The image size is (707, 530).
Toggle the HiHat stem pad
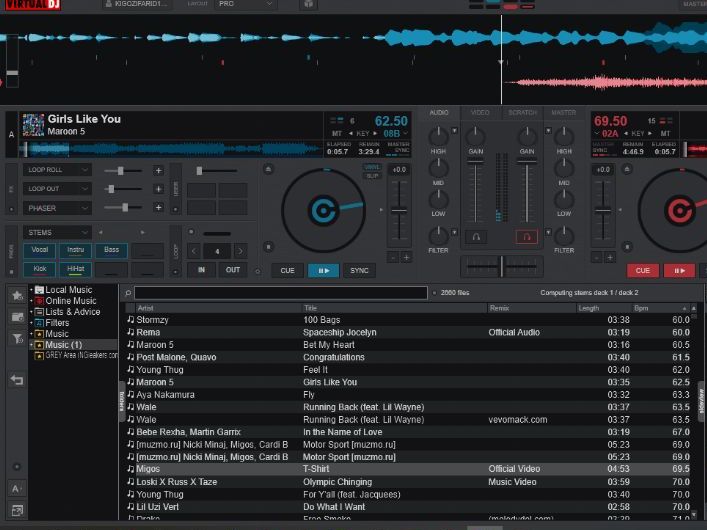click(x=75, y=269)
